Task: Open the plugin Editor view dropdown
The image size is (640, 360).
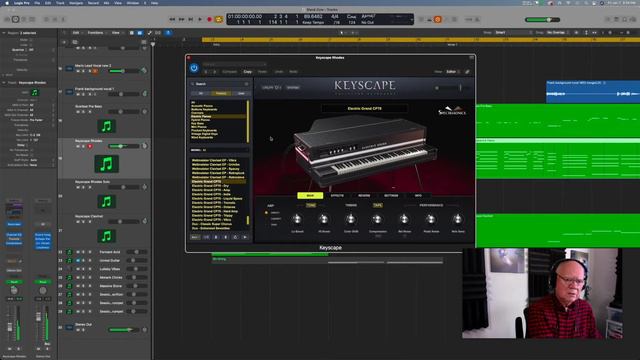Action: 453,71
